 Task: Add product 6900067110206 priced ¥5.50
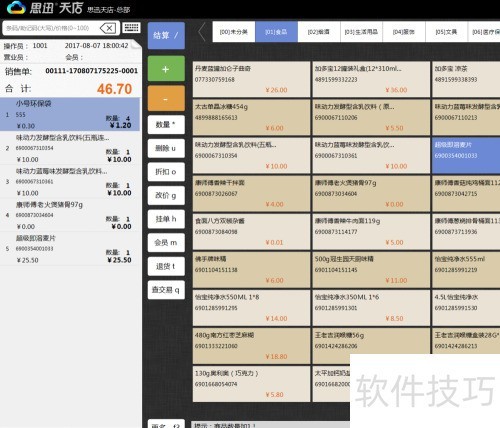point(371,117)
